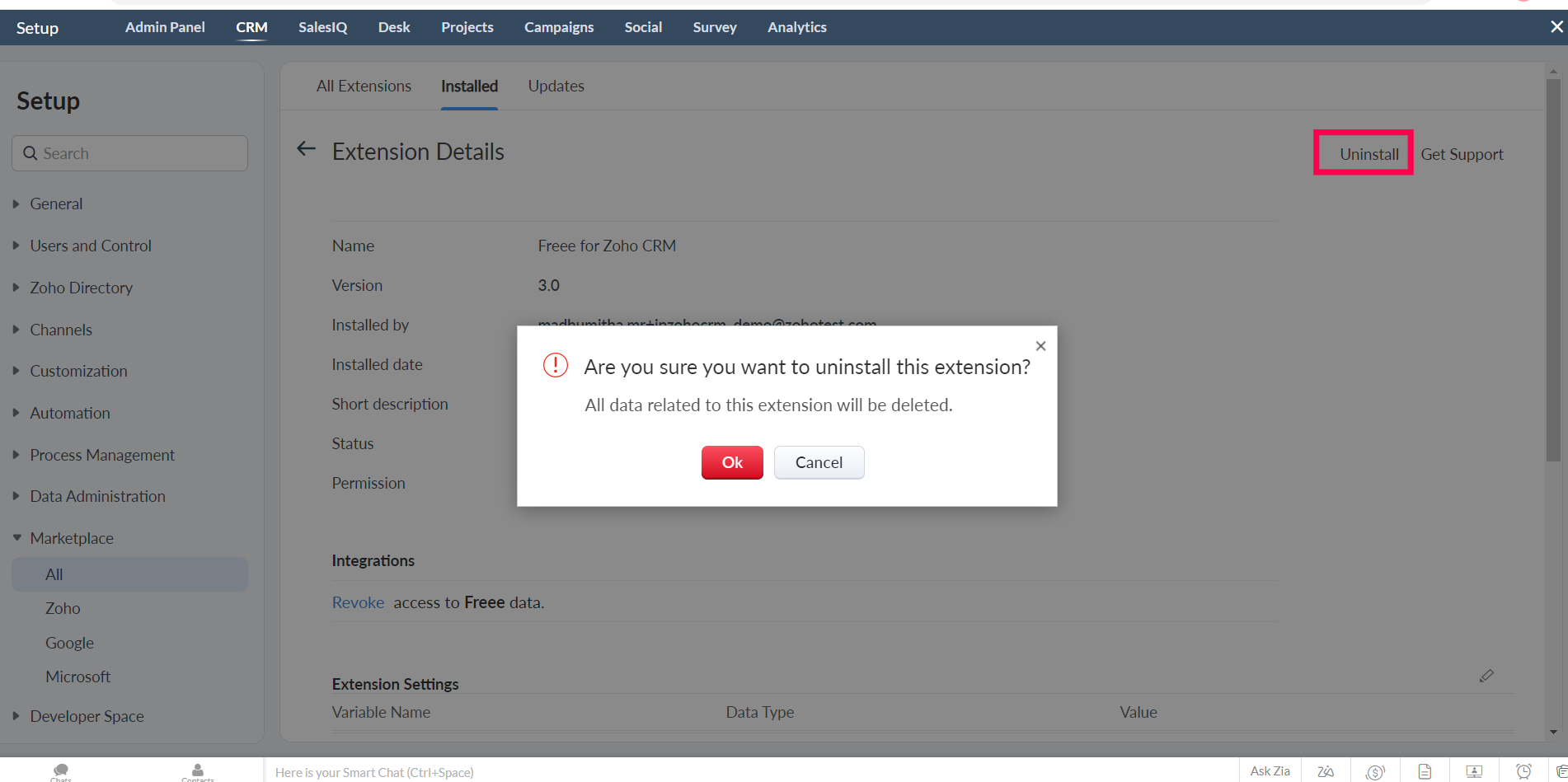The image size is (1568, 782).
Task: Click the Variable Name column header
Action: (381, 712)
